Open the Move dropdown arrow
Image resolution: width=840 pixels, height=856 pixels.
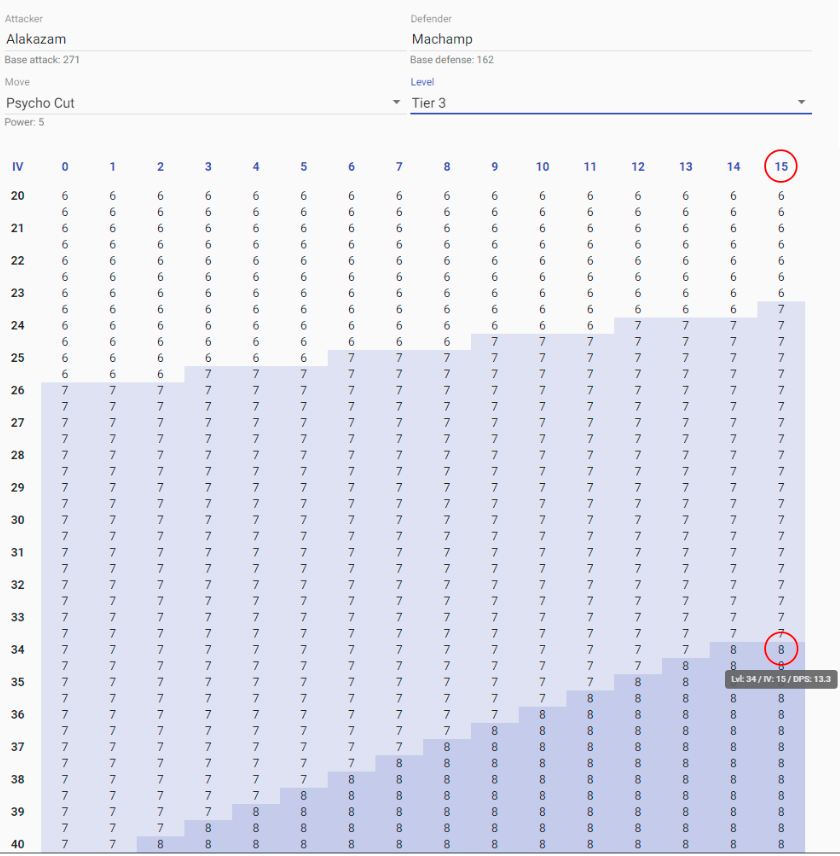(x=396, y=102)
